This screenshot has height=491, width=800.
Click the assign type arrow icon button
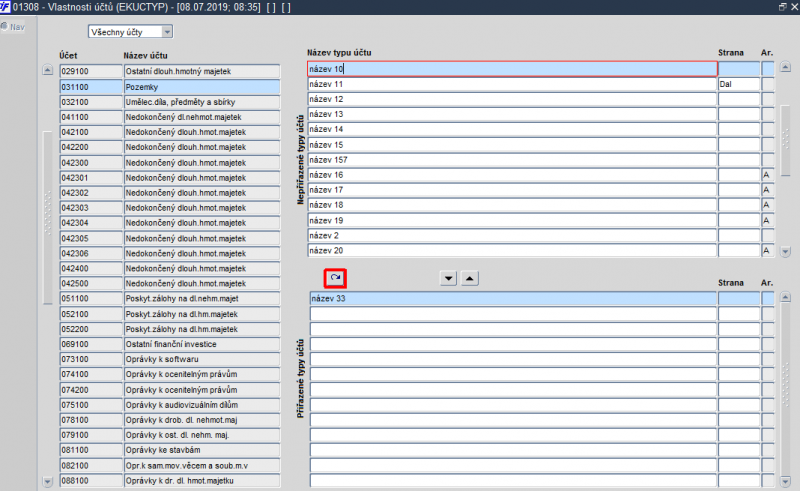[335, 278]
